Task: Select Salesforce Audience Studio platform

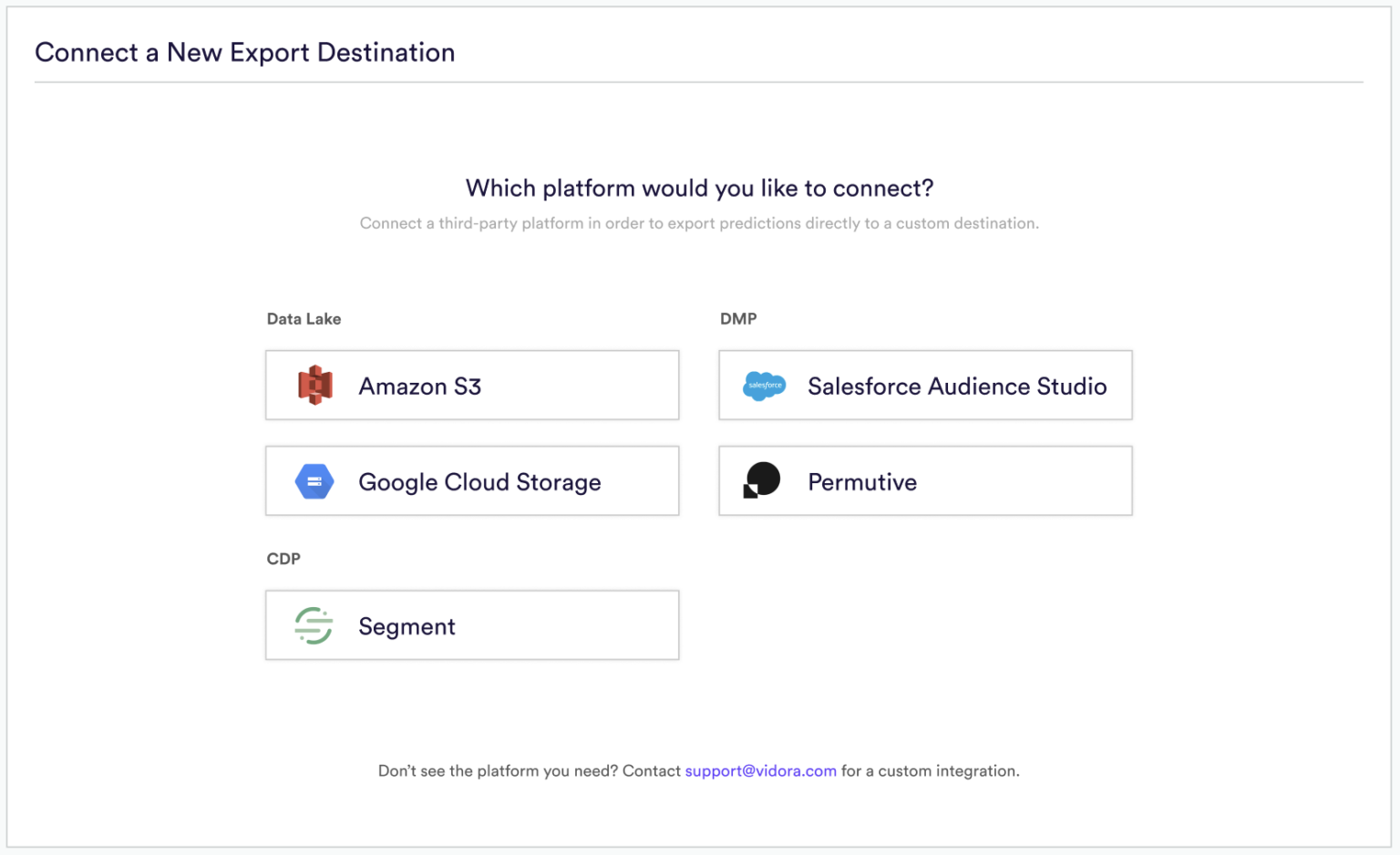Action: point(924,386)
